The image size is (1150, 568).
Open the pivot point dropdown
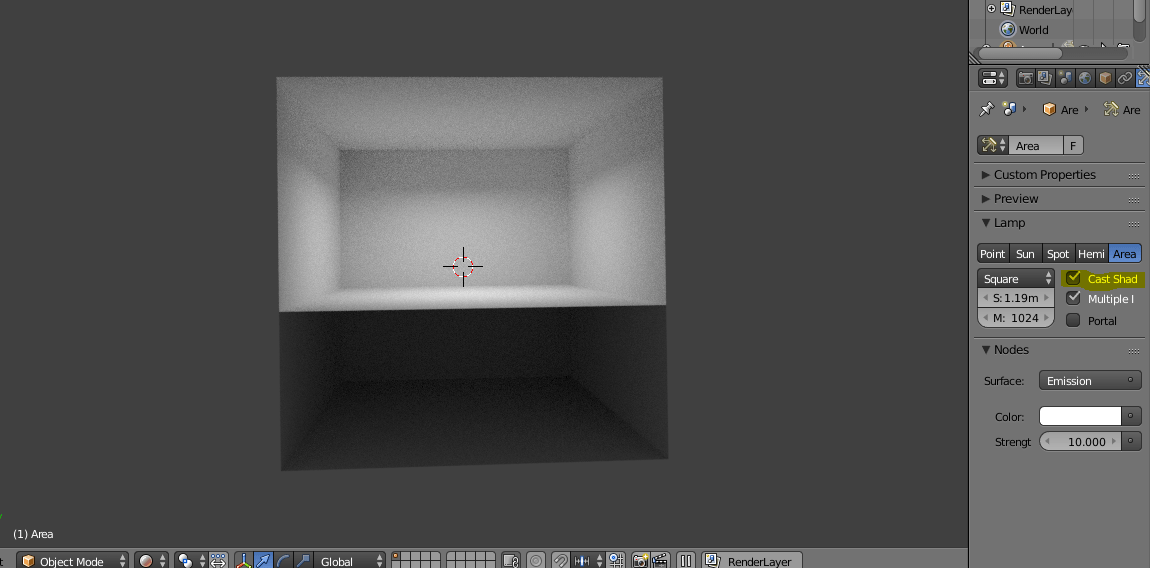pyautogui.click(x=191, y=561)
